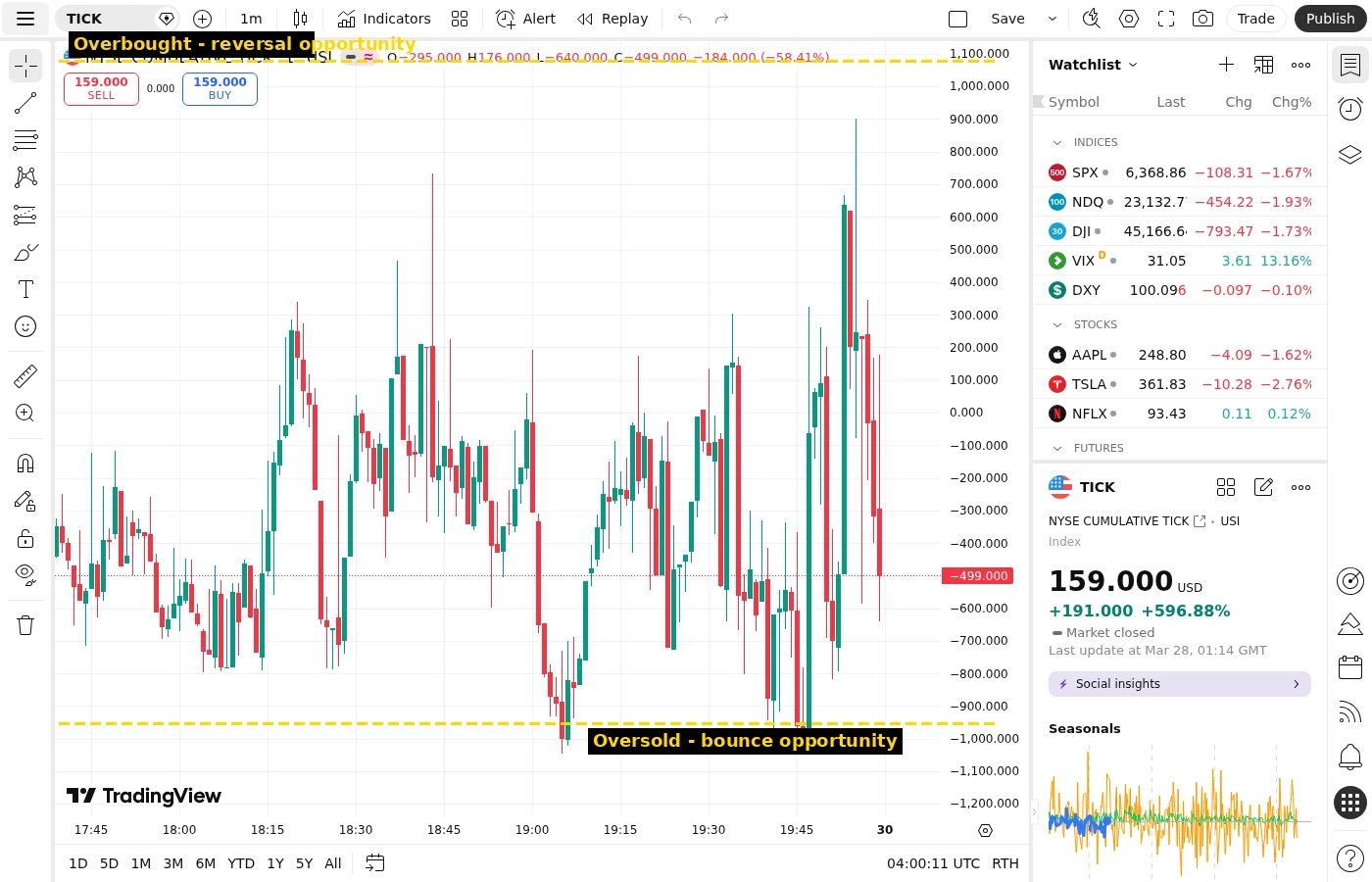Open the economic calendar sidebar icon
The image size is (1372, 882).
[x=1350, y=667]
